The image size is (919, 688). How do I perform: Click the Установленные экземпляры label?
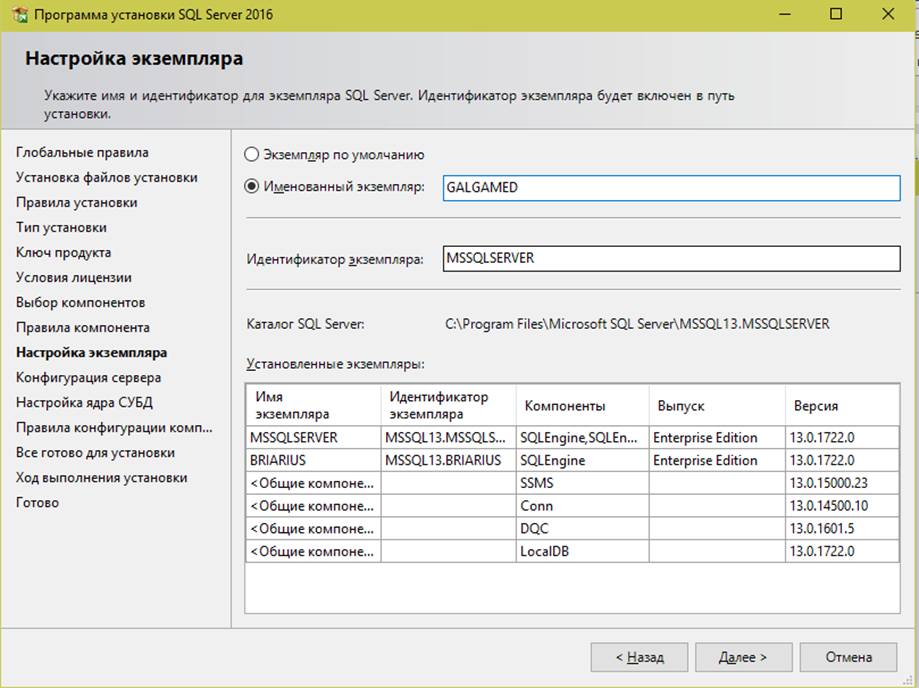coord(335,364)
